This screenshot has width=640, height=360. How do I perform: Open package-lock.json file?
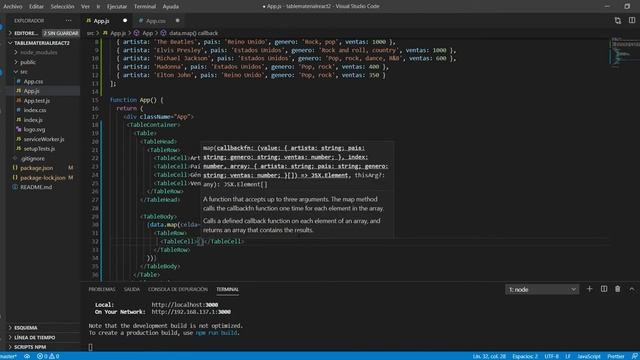click(x=42, y=178)
